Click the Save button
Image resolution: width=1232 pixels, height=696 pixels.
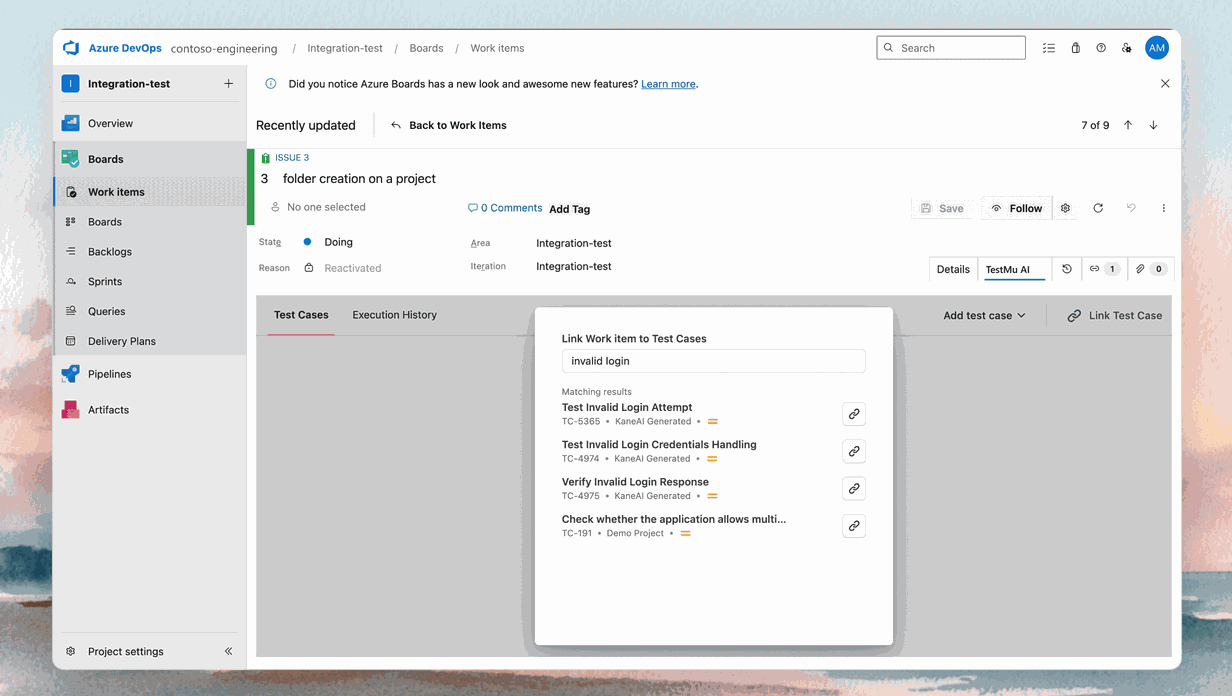coord(942,208)
